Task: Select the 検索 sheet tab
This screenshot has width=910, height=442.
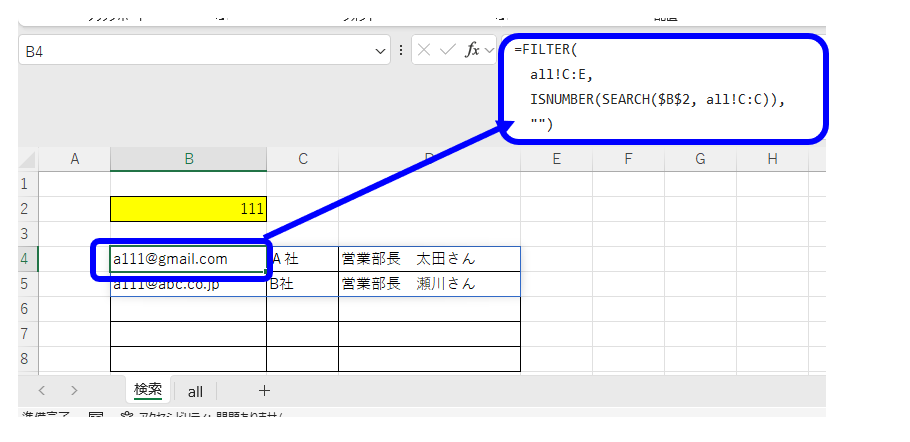Action: click(148, 391)
